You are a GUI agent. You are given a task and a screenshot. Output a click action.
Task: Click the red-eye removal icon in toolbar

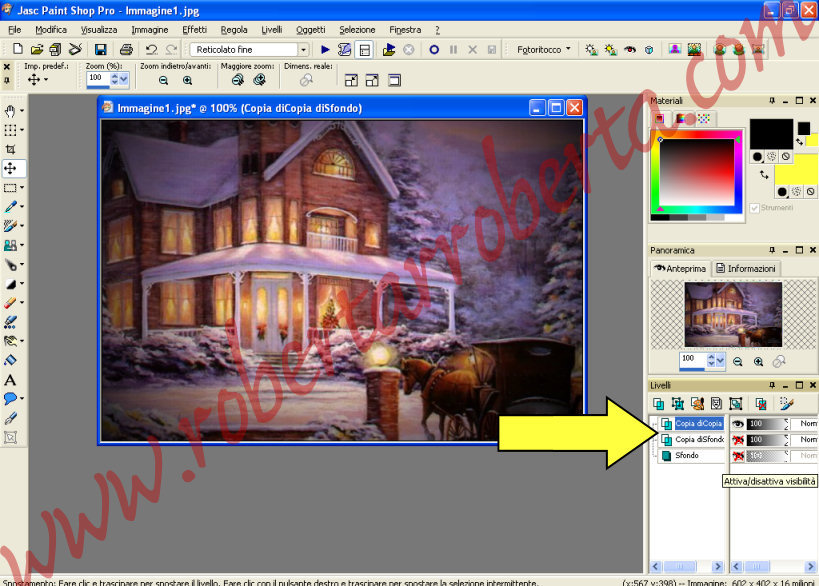(630, 49)
